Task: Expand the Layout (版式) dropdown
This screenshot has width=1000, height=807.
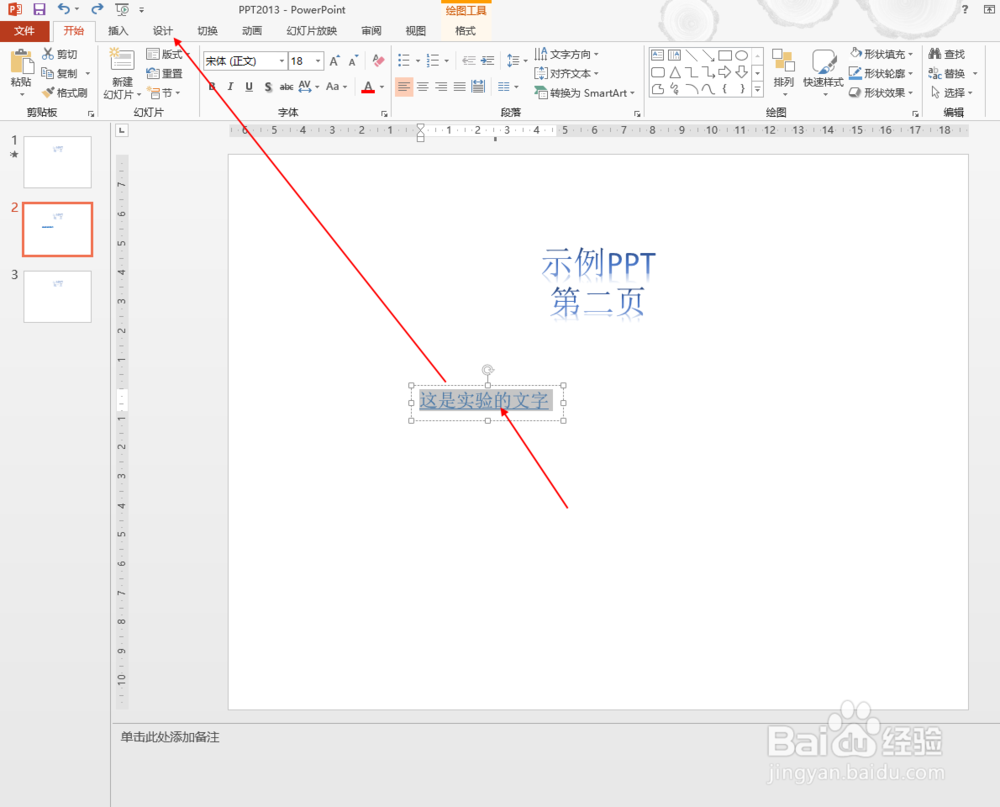Action: coord(168,54)
